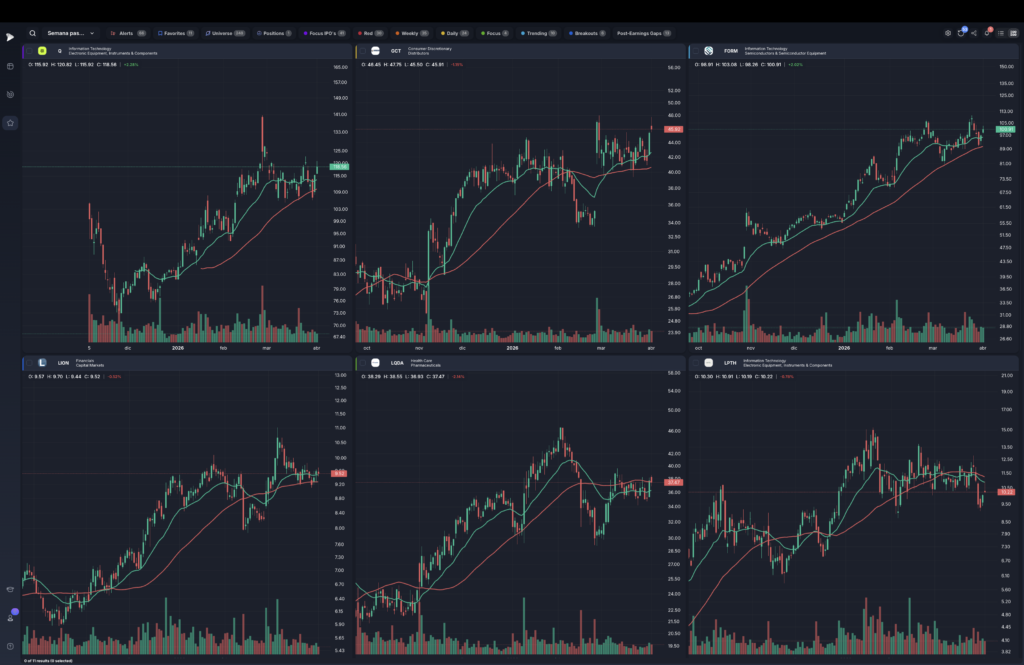Tick the checkbox on the LQDA chart
Viewport: 1024px width, 665px height.
coord(363,363)
